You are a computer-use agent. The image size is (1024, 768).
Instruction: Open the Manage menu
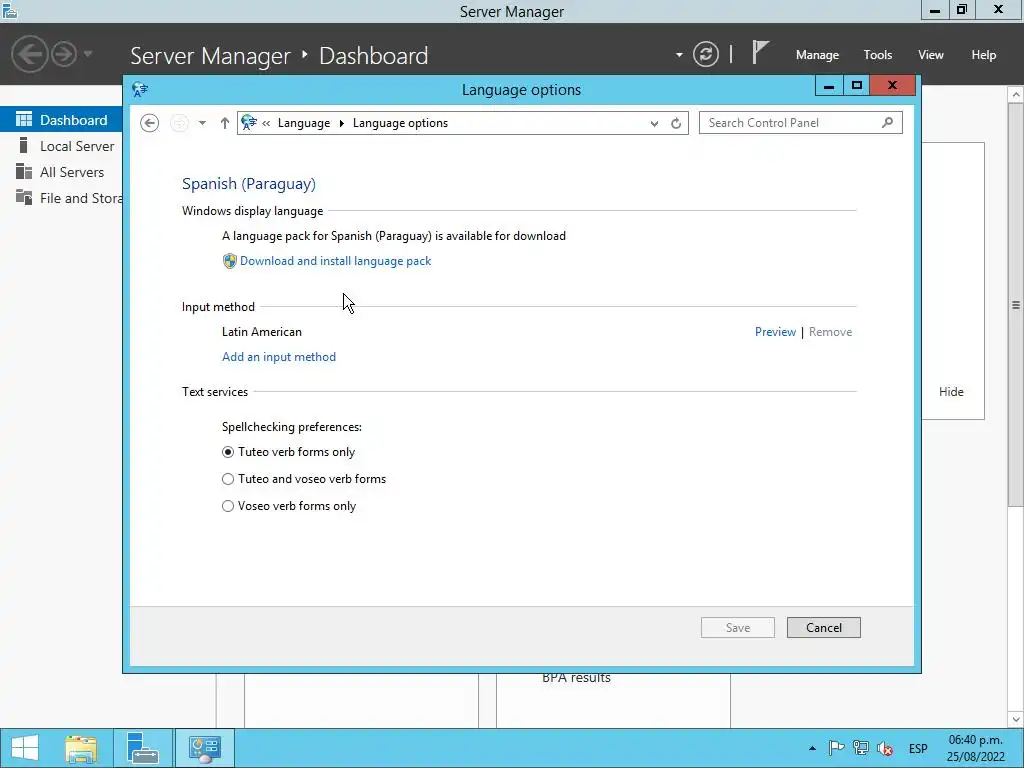(x=817, y=55)
